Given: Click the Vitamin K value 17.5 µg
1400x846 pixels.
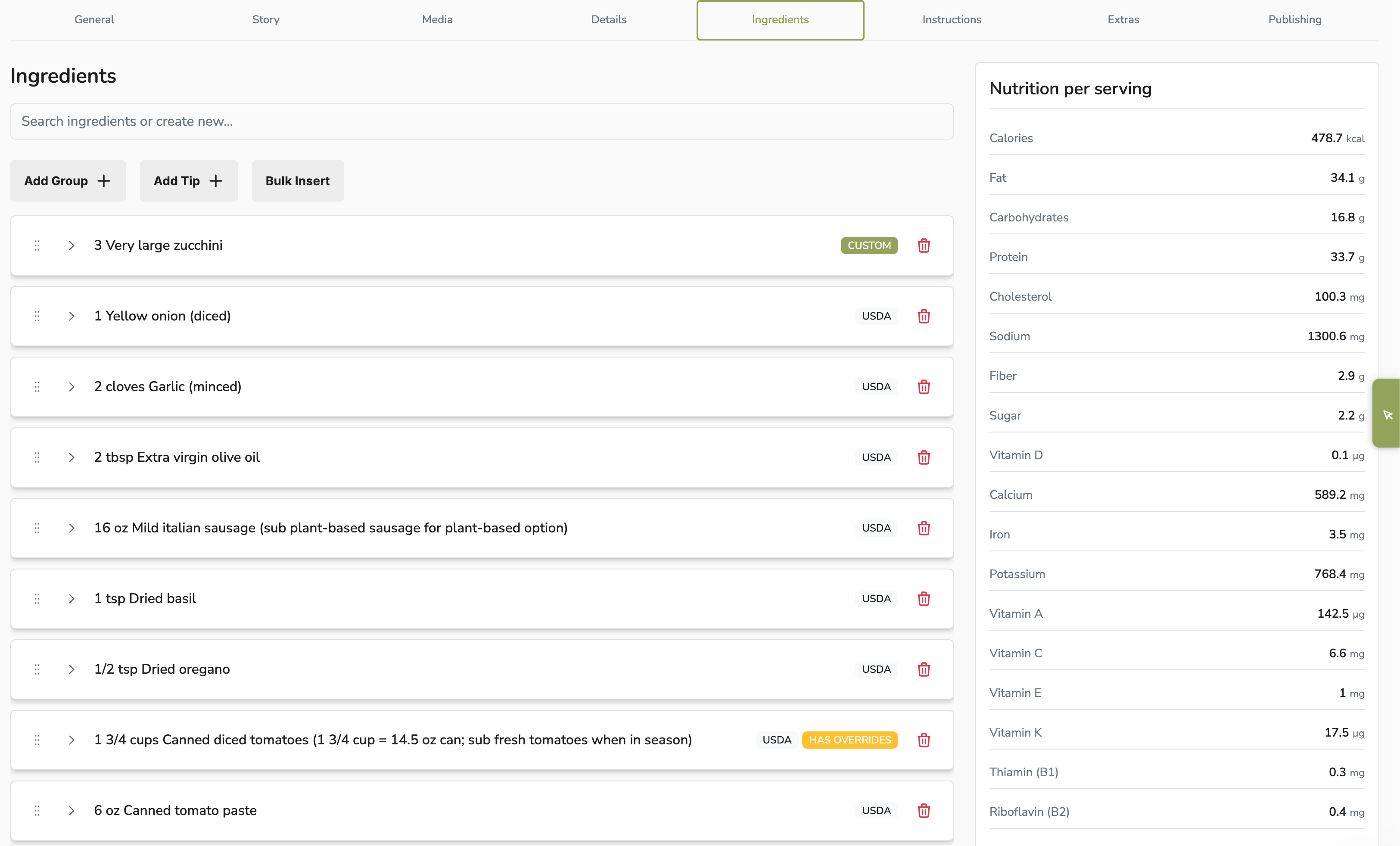Looking at the screenshot, I should (1344, 732).
